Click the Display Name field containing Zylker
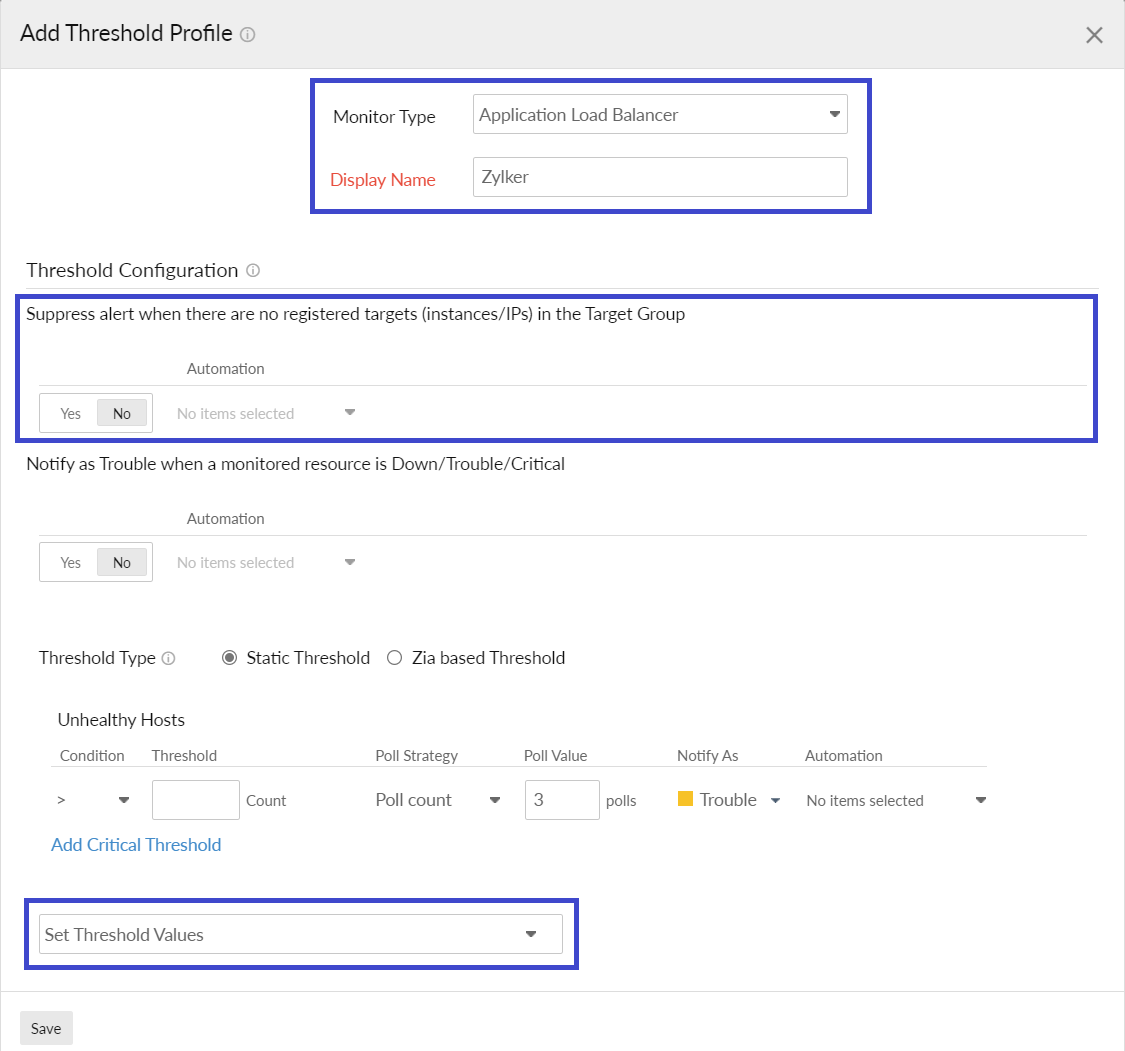The width and height of the screenshot is (1125, 1051). pos(660,177)
